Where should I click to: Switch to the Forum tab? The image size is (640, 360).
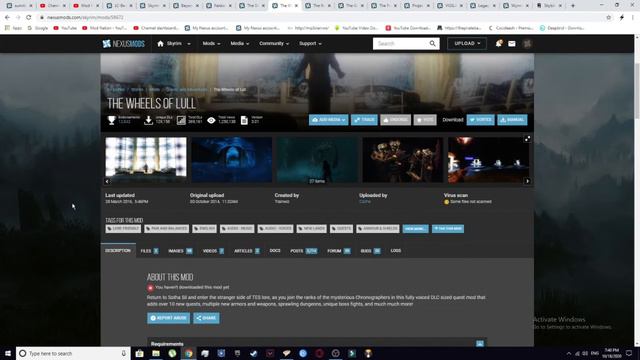tap(339, 251)
